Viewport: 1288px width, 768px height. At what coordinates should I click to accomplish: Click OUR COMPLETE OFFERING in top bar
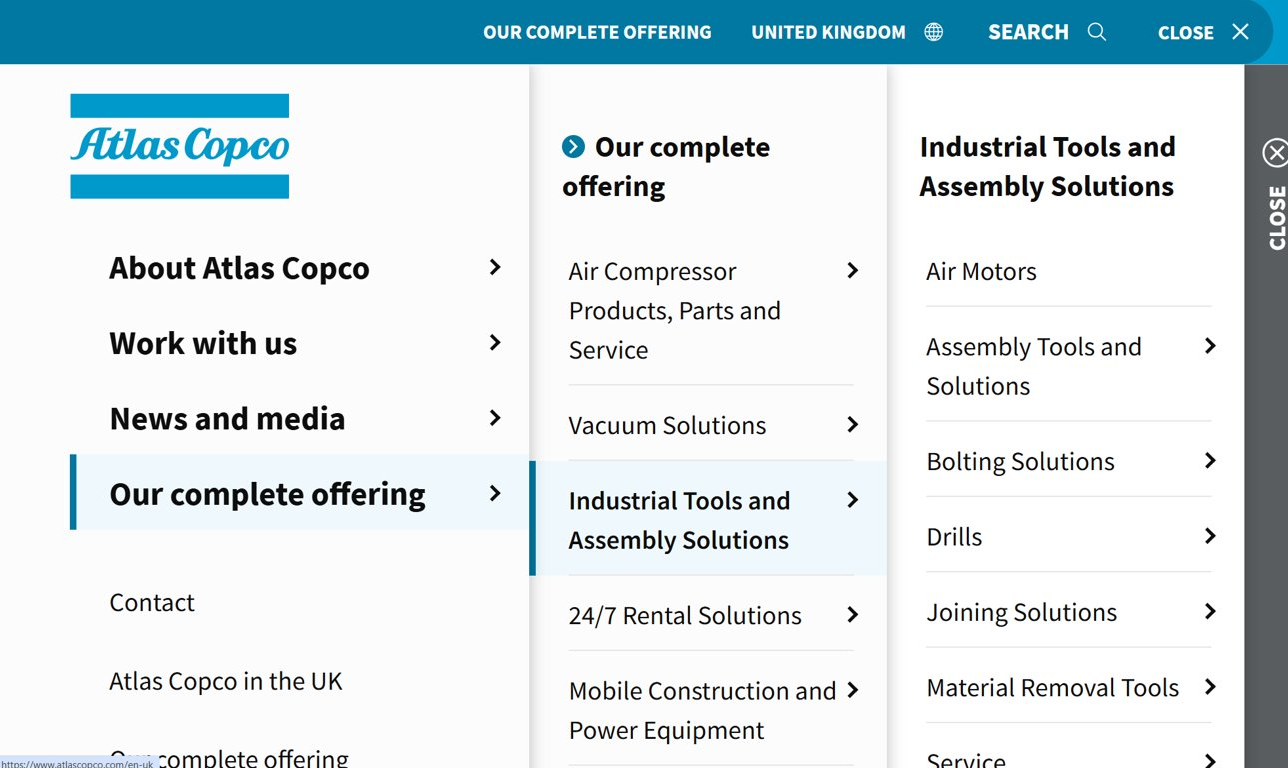click(x=597, y=32)
